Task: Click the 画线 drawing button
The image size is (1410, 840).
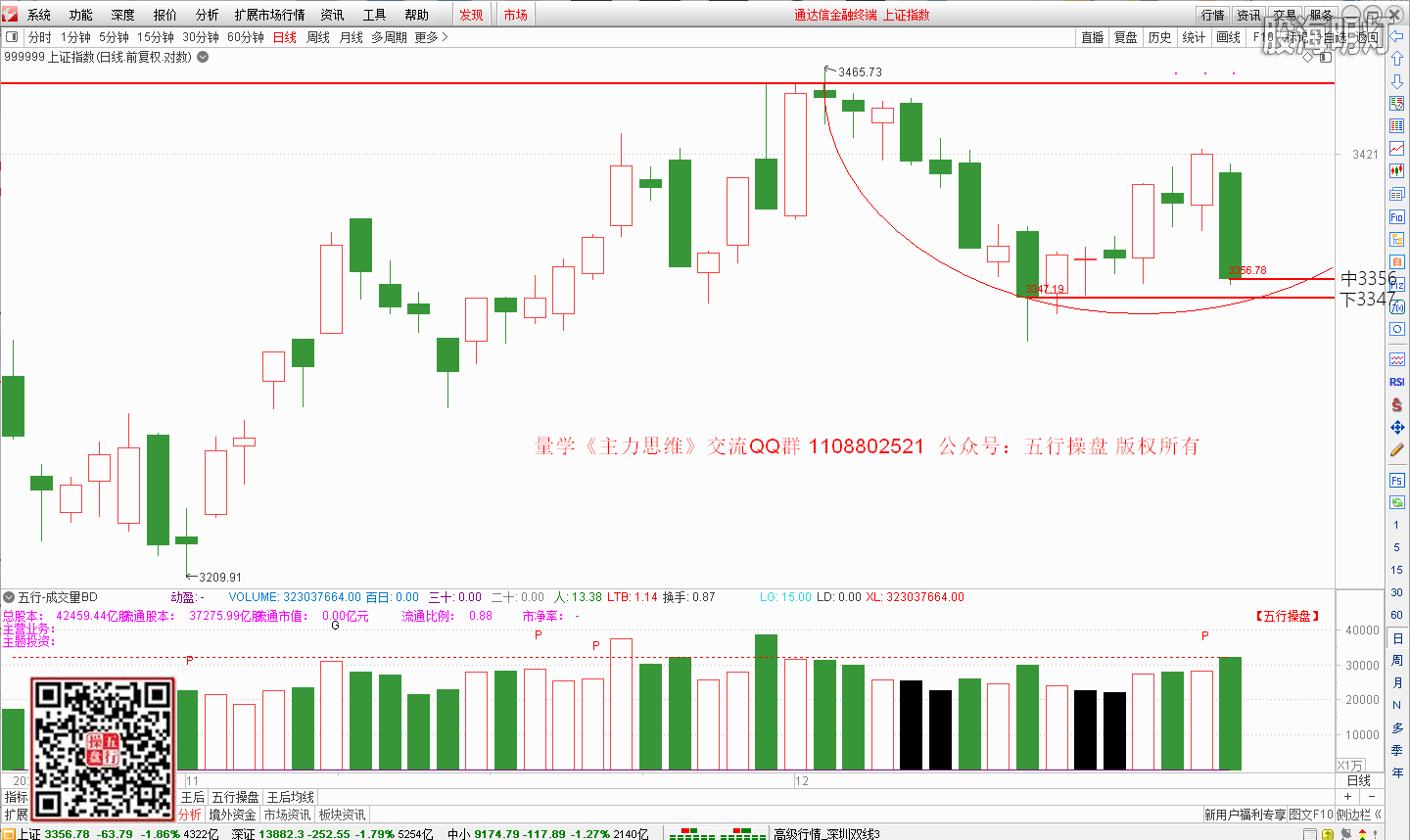Action: tap(1228, 37)
